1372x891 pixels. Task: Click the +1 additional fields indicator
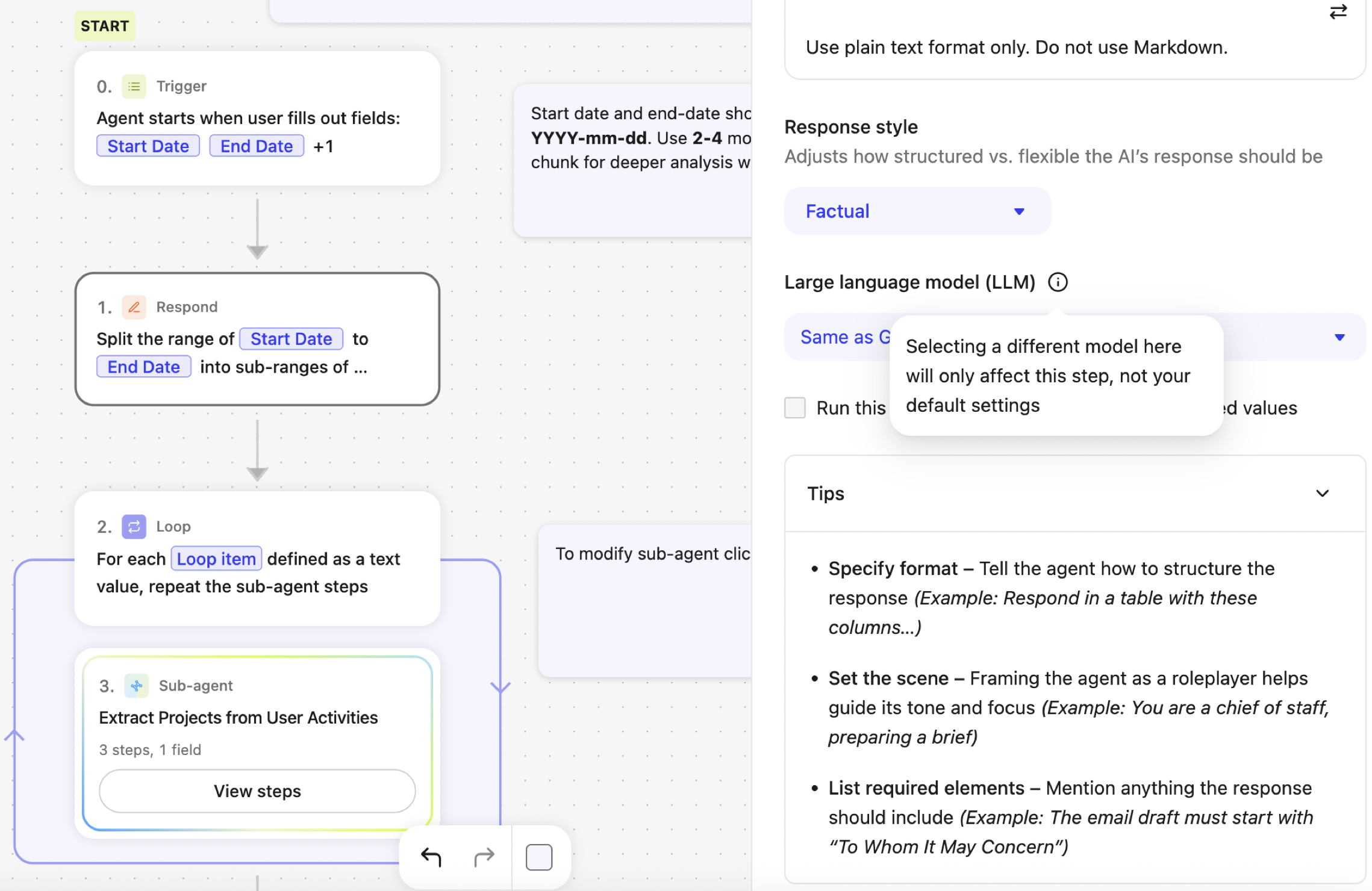pyautogui.click(x=323, y=146)
